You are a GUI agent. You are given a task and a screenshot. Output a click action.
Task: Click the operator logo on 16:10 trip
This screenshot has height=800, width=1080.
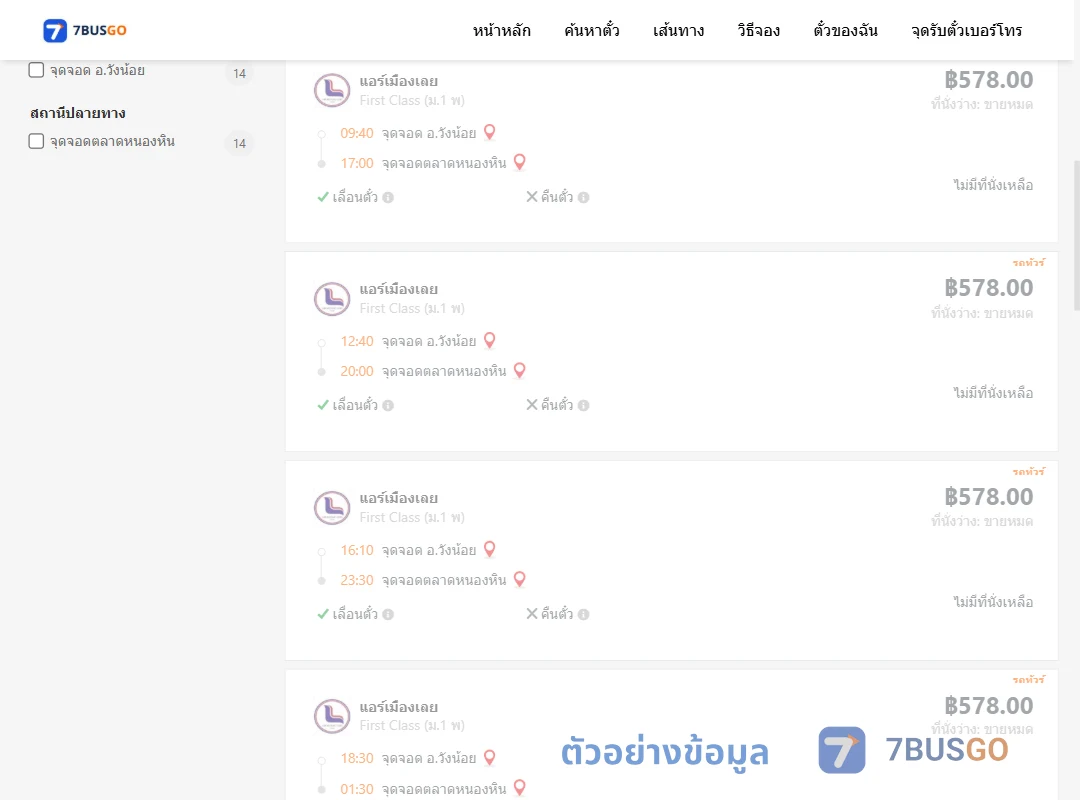(332, 507)
